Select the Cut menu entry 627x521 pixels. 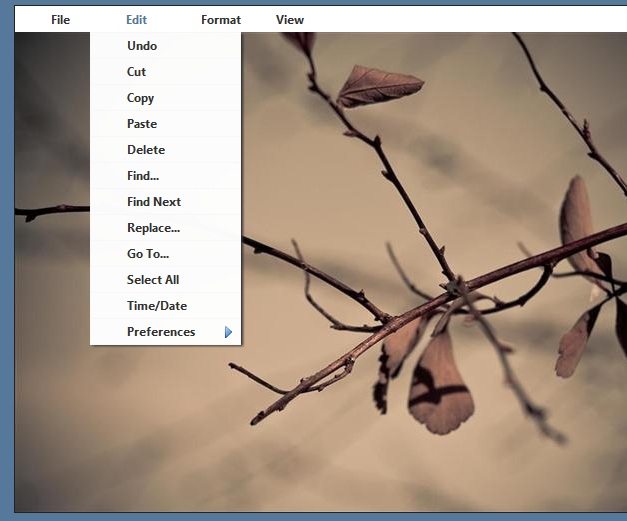[137, 72]
